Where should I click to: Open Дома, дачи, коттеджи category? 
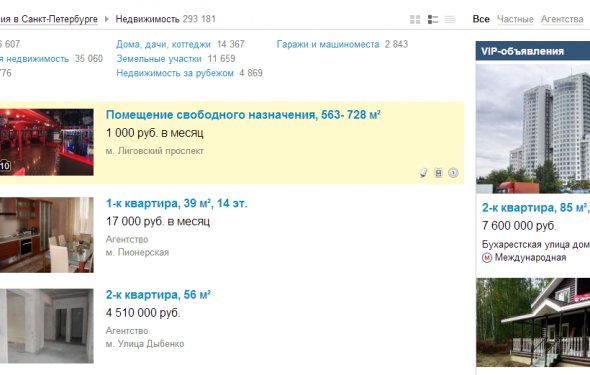coord(163,44)
